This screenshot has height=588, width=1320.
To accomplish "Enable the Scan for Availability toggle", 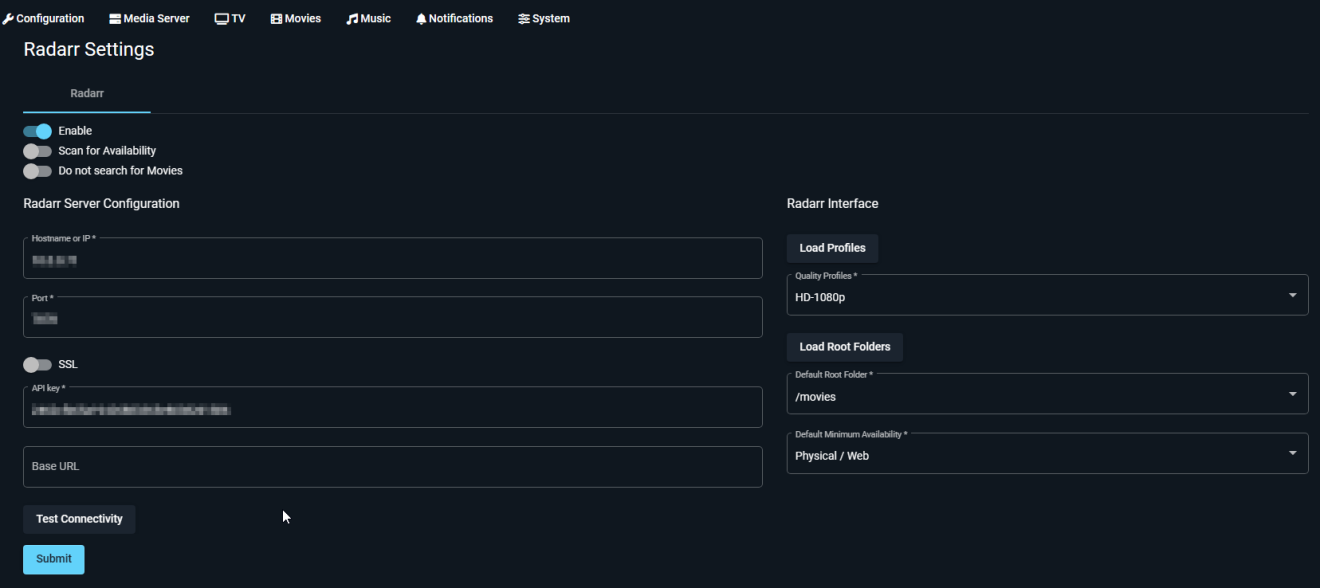I will [36, 150].
